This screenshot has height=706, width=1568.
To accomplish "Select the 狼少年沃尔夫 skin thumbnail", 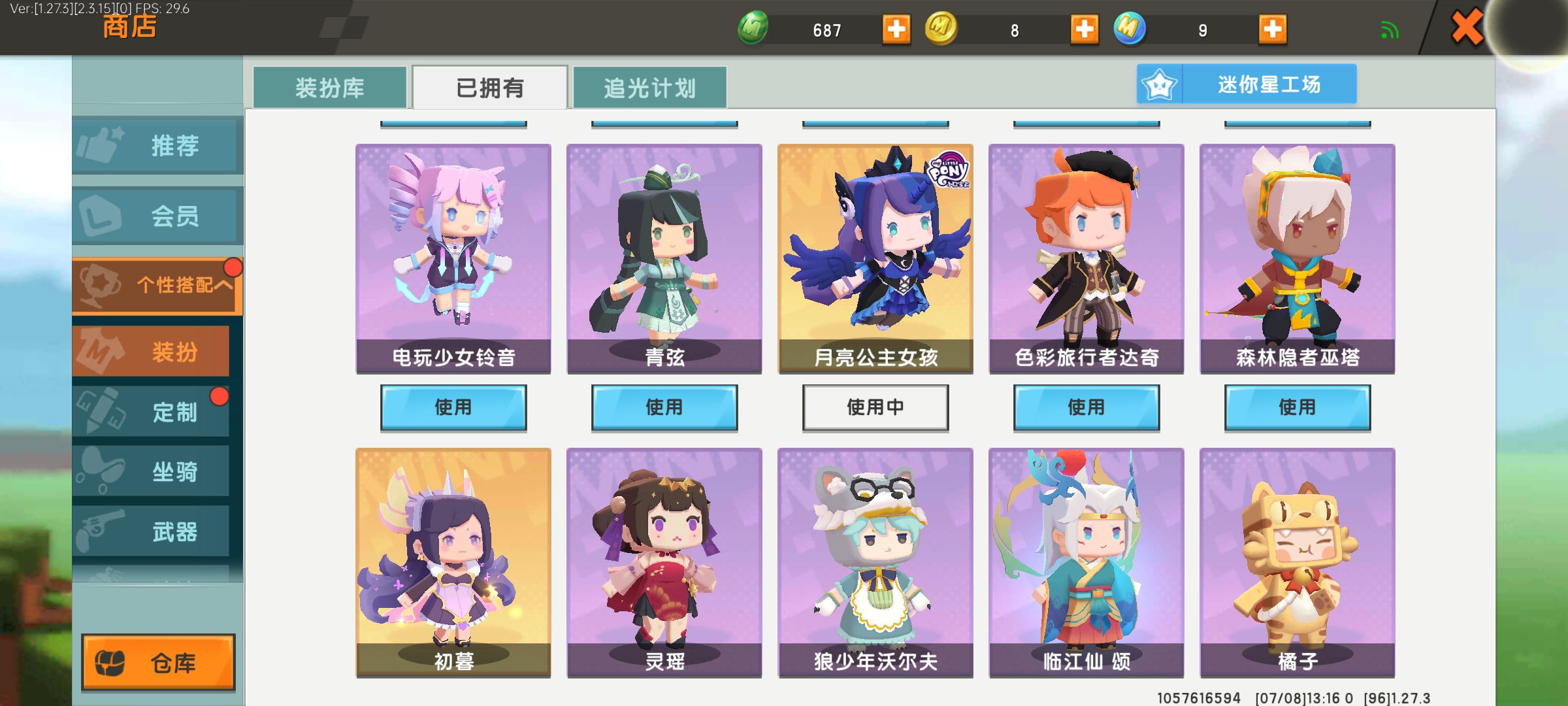I will (x=875, y=562).
